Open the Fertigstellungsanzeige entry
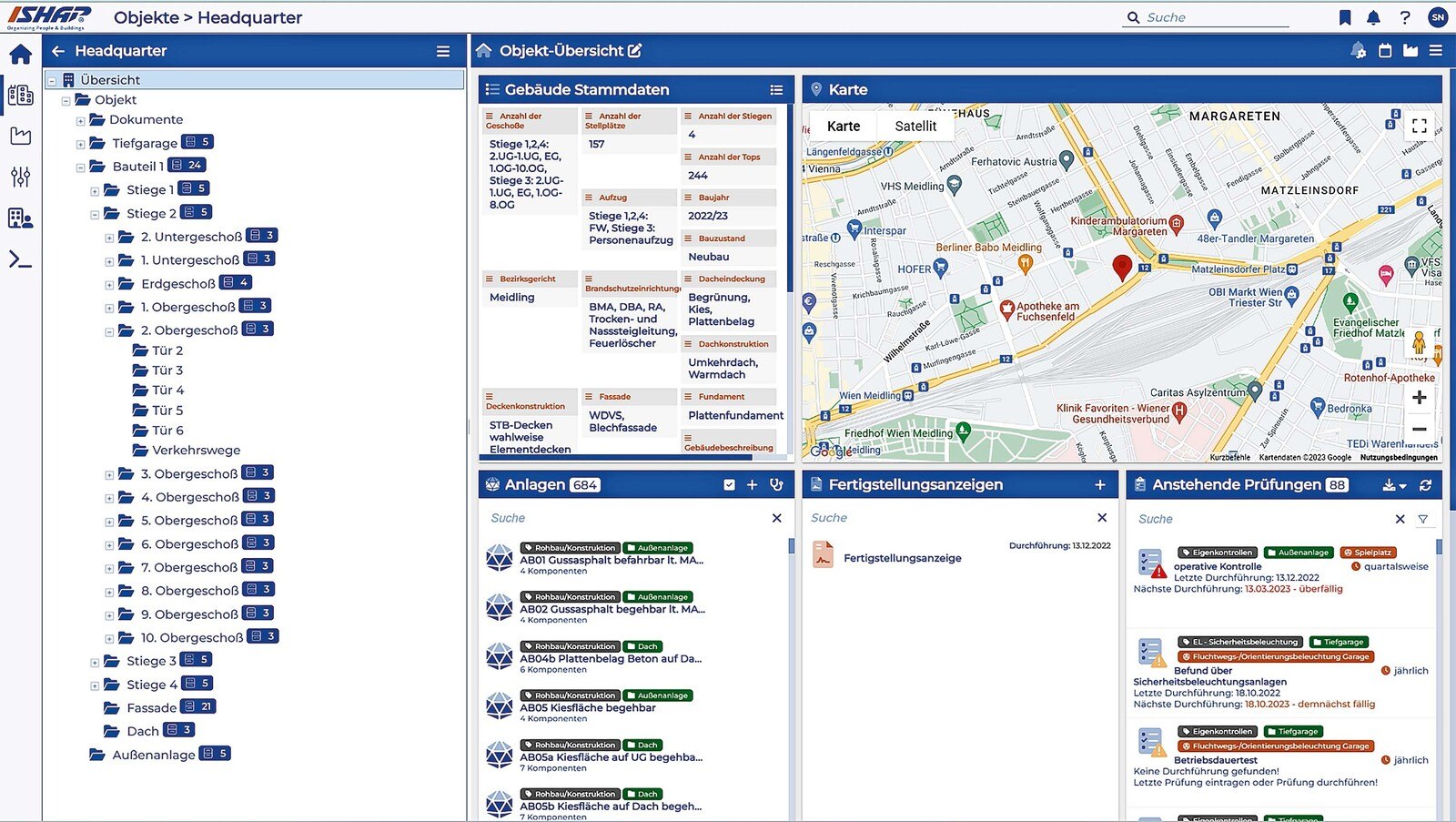Screen dimensions: 1456x822 [902, 558]
